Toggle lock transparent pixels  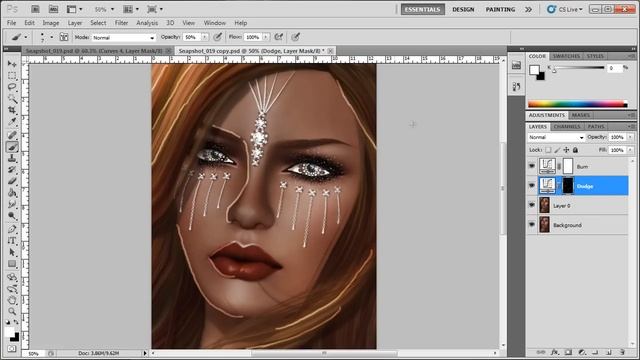(x=548, y=150)
